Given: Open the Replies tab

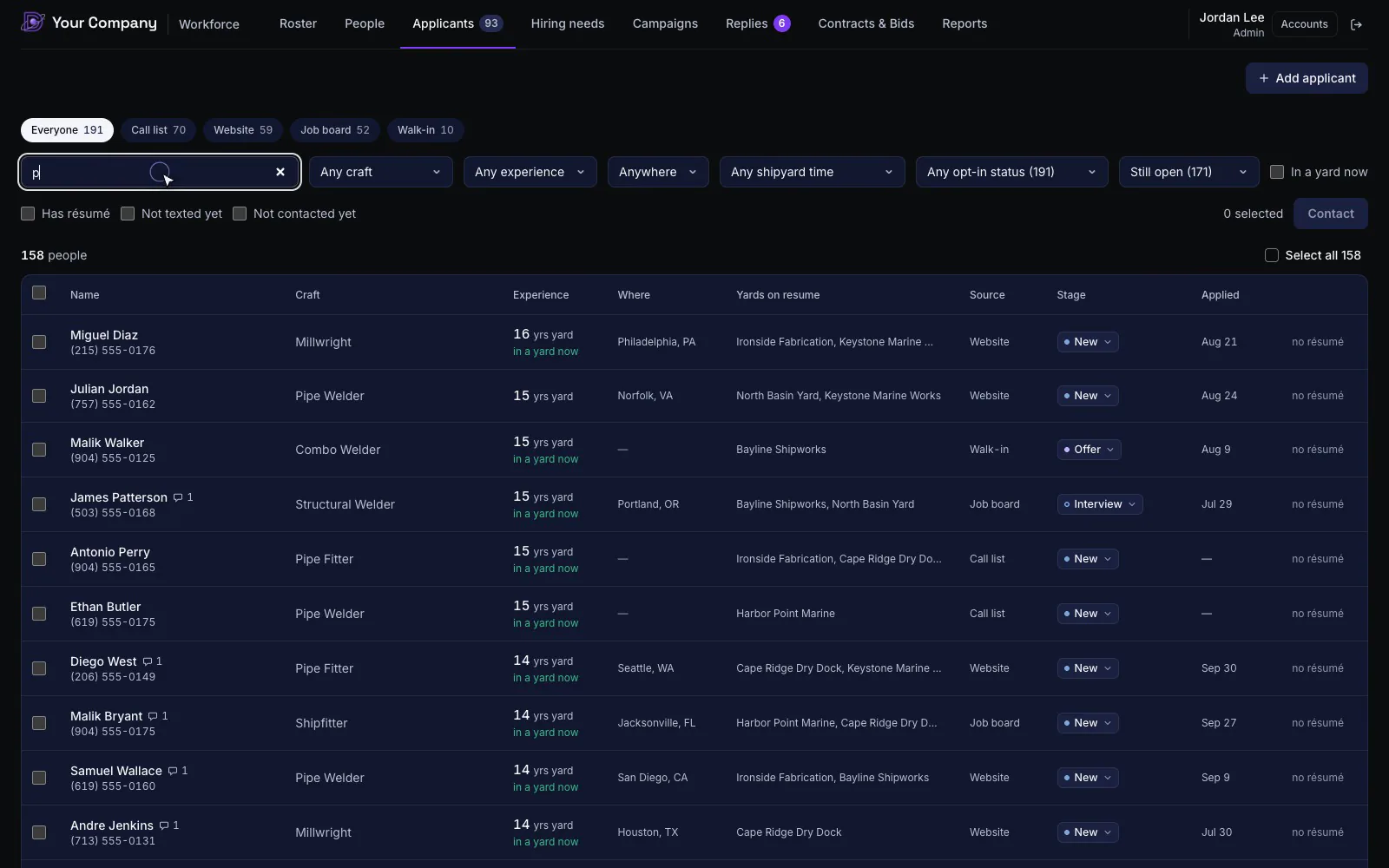Looking at the screenshot, I should click(x=758, y=23).
